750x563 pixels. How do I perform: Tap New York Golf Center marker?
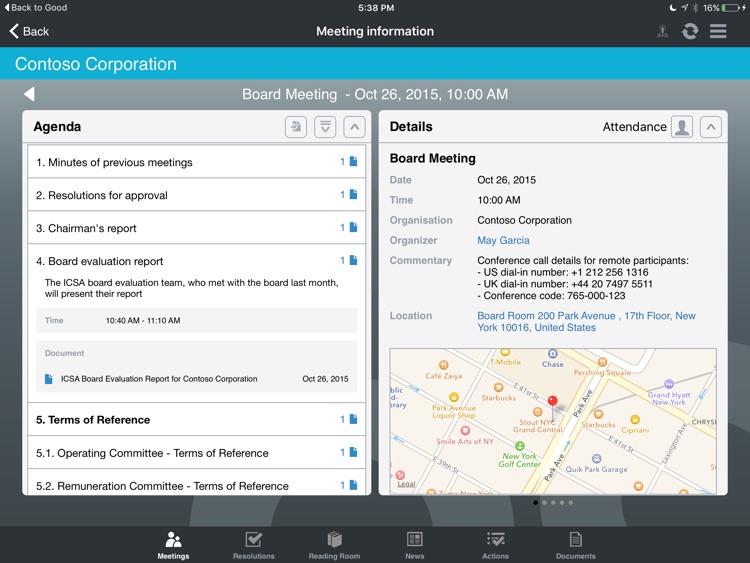(519, 446)
